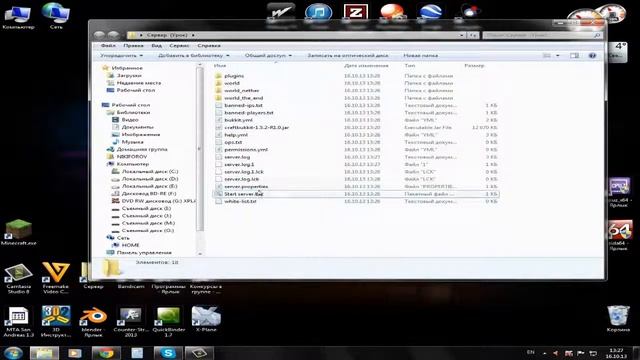Image resolution: width=640 pixels, height=360 pixels.
Task: Click the Новая папка button
Action: pyautogui.click(x=420, y=56)
